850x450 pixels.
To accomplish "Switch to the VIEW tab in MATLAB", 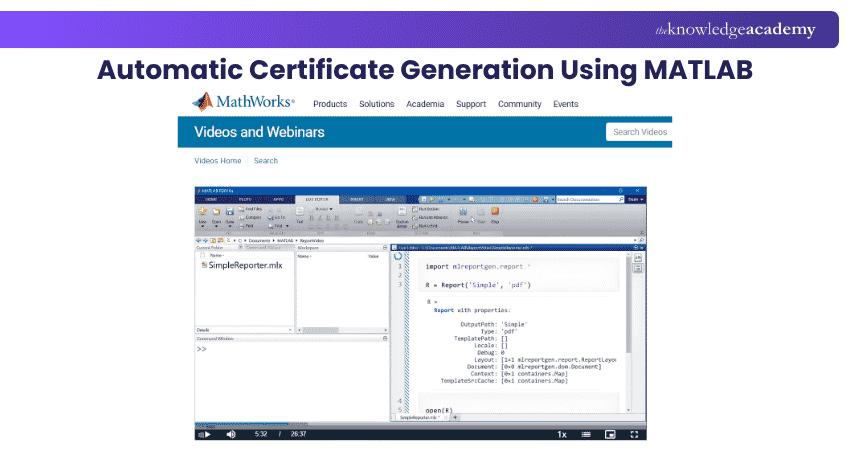I will click(x=390, y=200).
